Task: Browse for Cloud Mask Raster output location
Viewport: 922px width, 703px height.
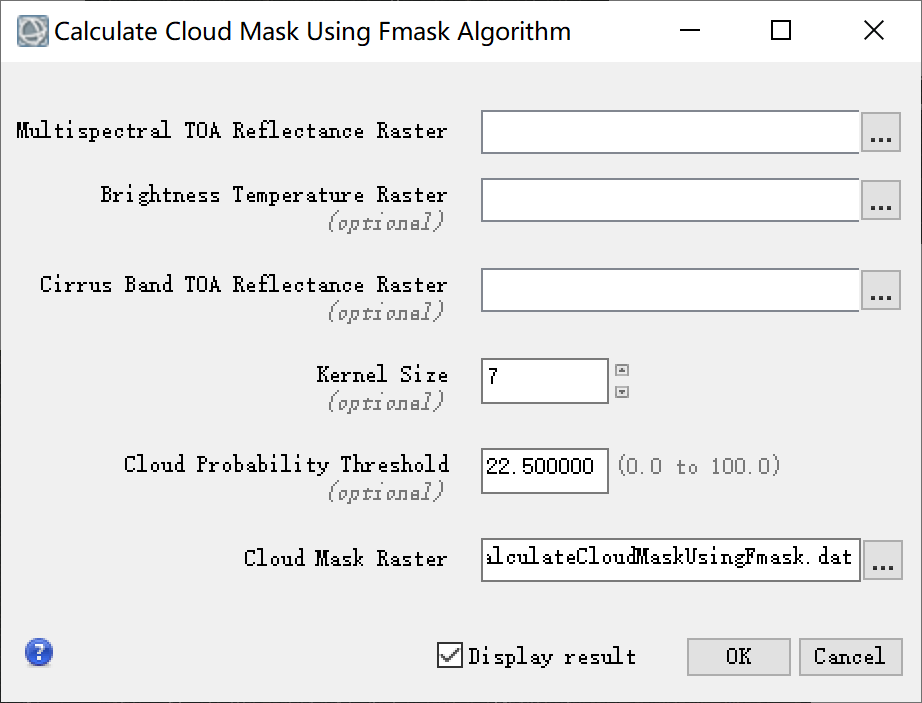Action: (x=881, y=560)
